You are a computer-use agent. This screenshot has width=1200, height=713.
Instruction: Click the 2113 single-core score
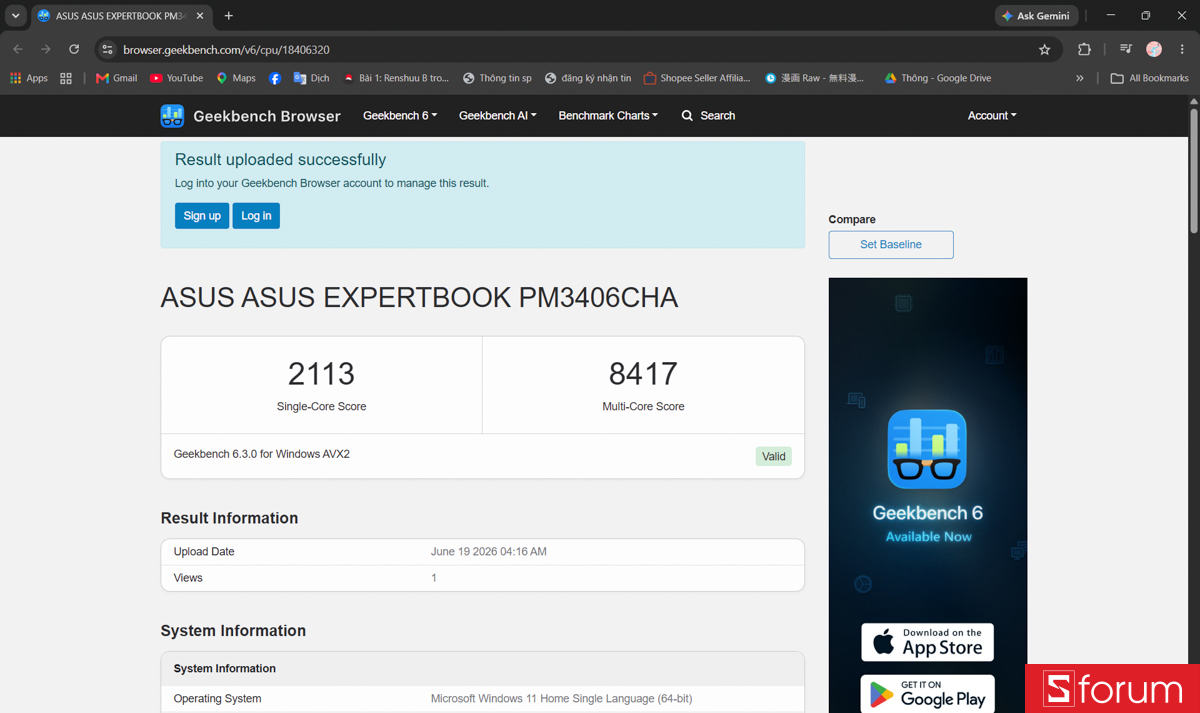point(321,374)
